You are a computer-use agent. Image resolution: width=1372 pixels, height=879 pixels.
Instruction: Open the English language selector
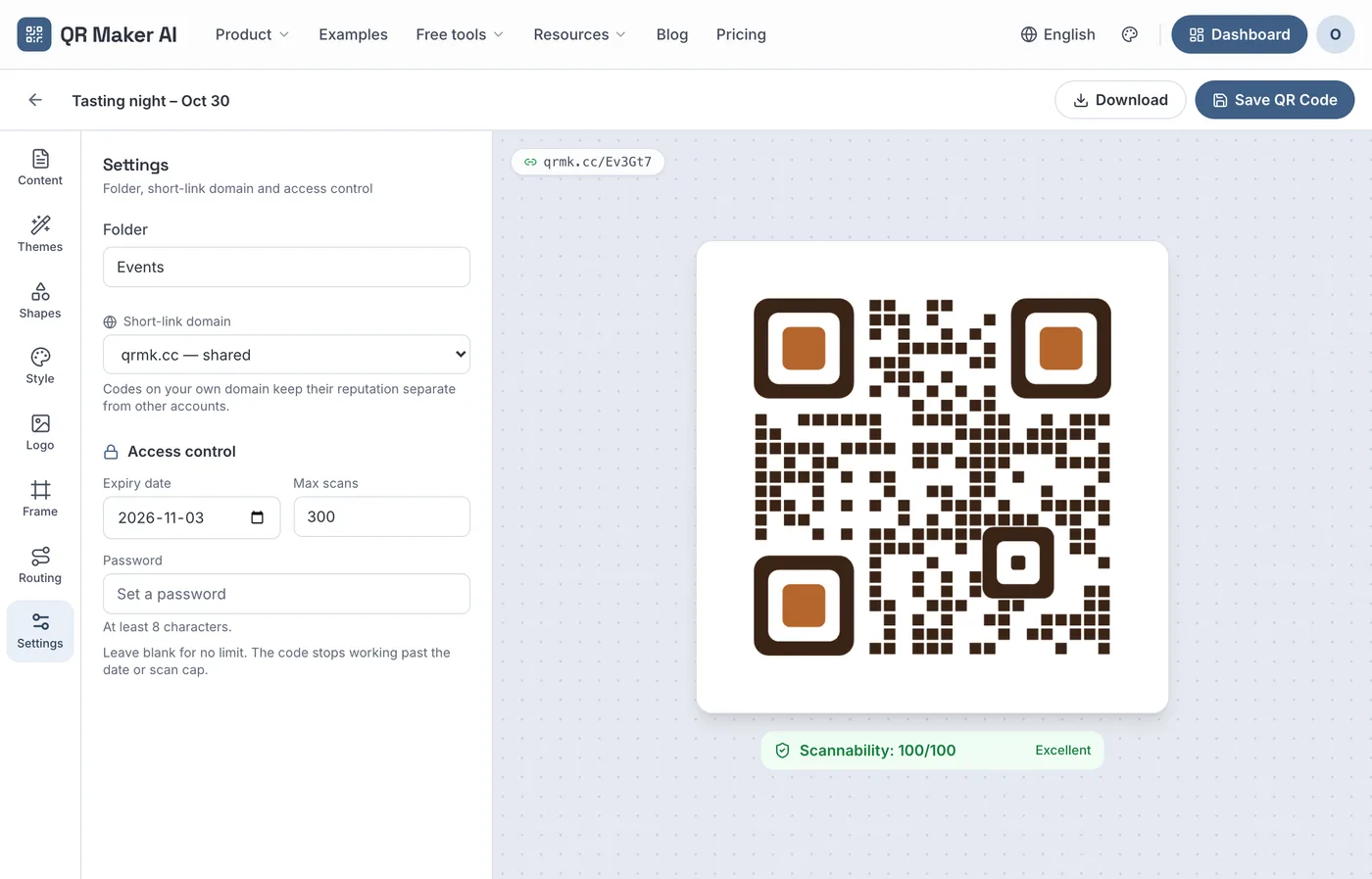[x=1058, y=34]
